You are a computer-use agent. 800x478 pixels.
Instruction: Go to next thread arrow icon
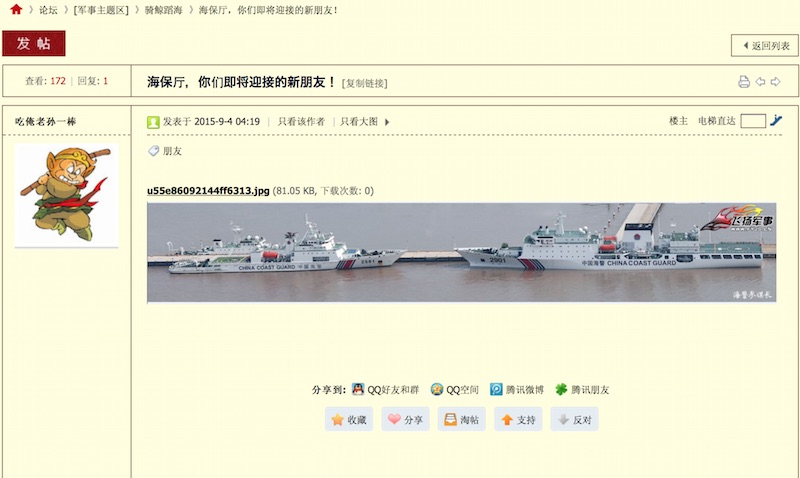(x=776, y=82)
